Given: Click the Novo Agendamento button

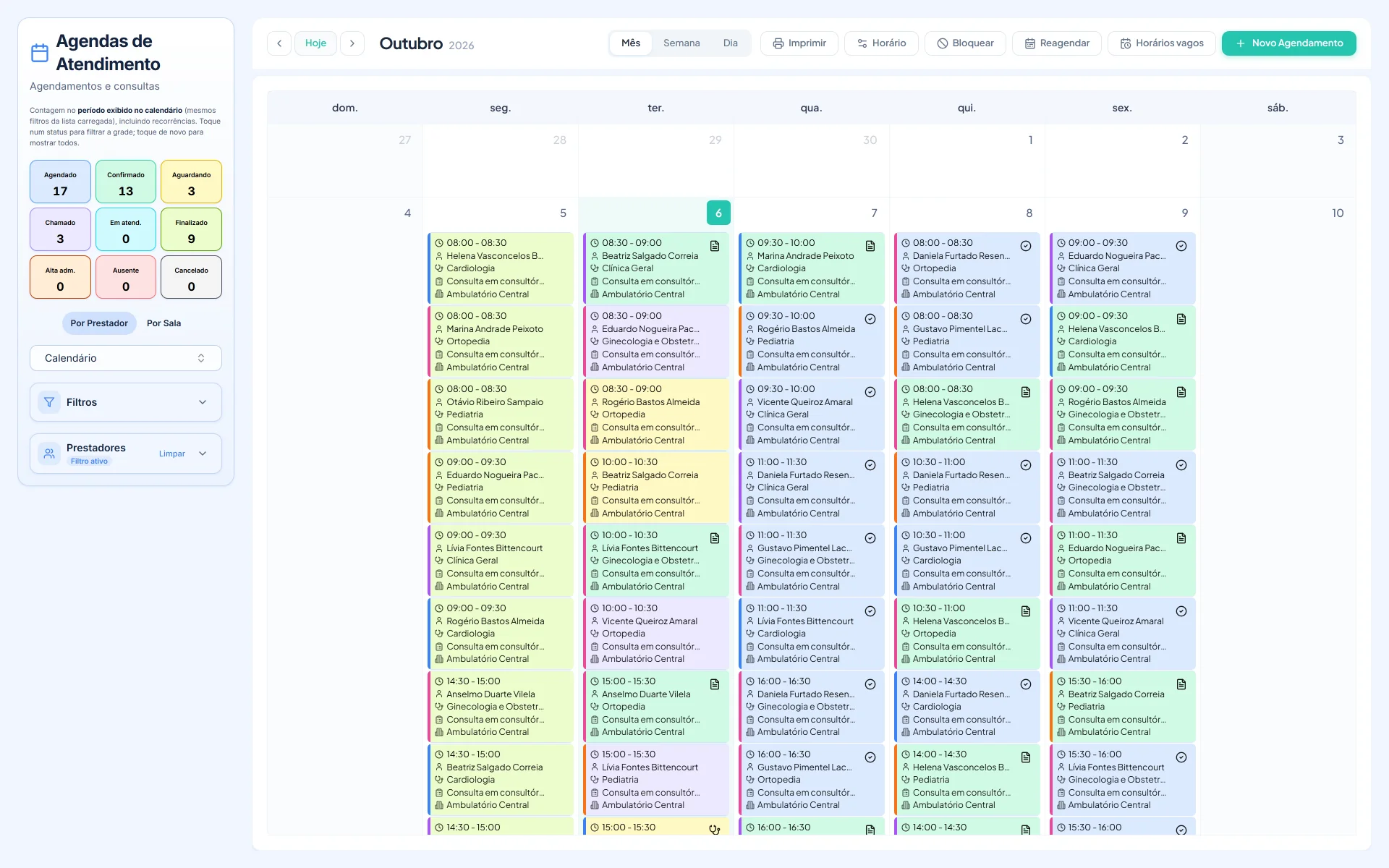Looking at the screenshot, I should click(1289, 43).
